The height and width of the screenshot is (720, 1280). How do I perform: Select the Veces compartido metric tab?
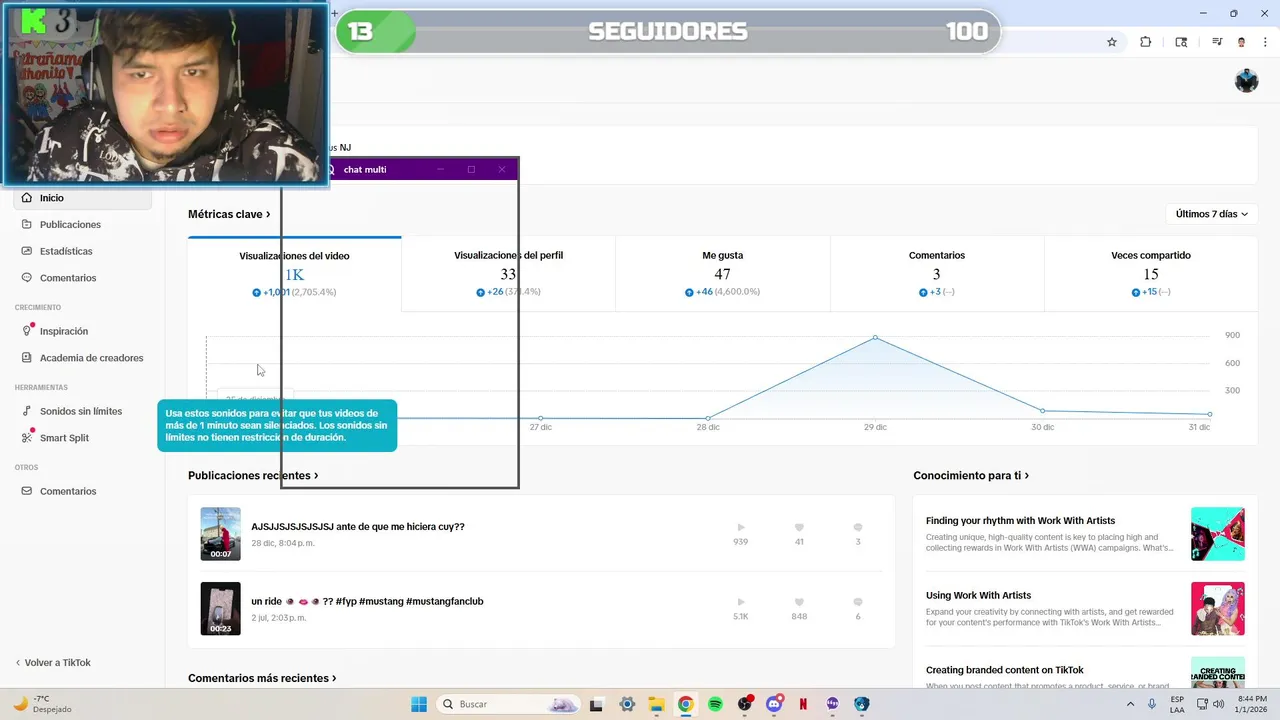tap(1150, 274)
